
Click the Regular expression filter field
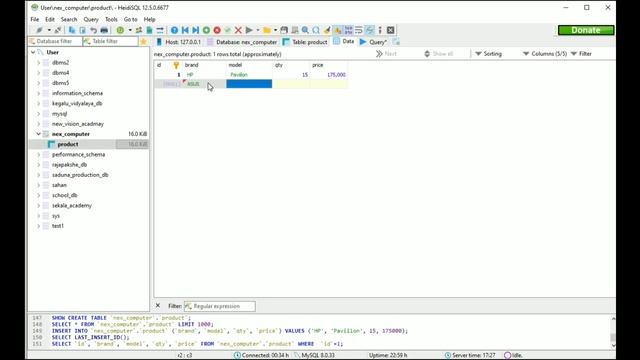click(220, 306)
